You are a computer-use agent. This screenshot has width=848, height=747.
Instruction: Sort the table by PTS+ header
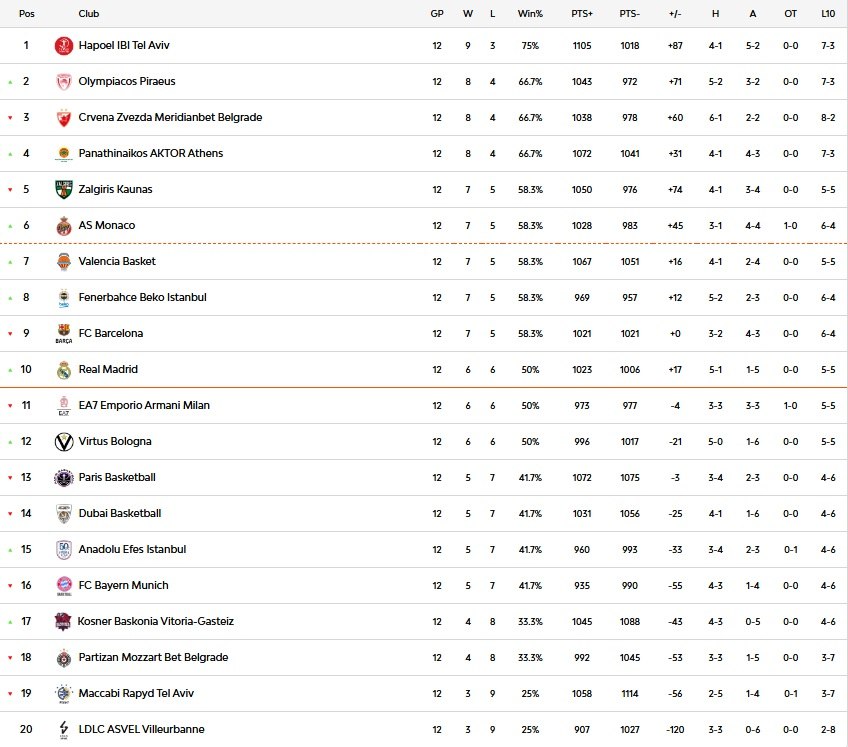(581, 14)
